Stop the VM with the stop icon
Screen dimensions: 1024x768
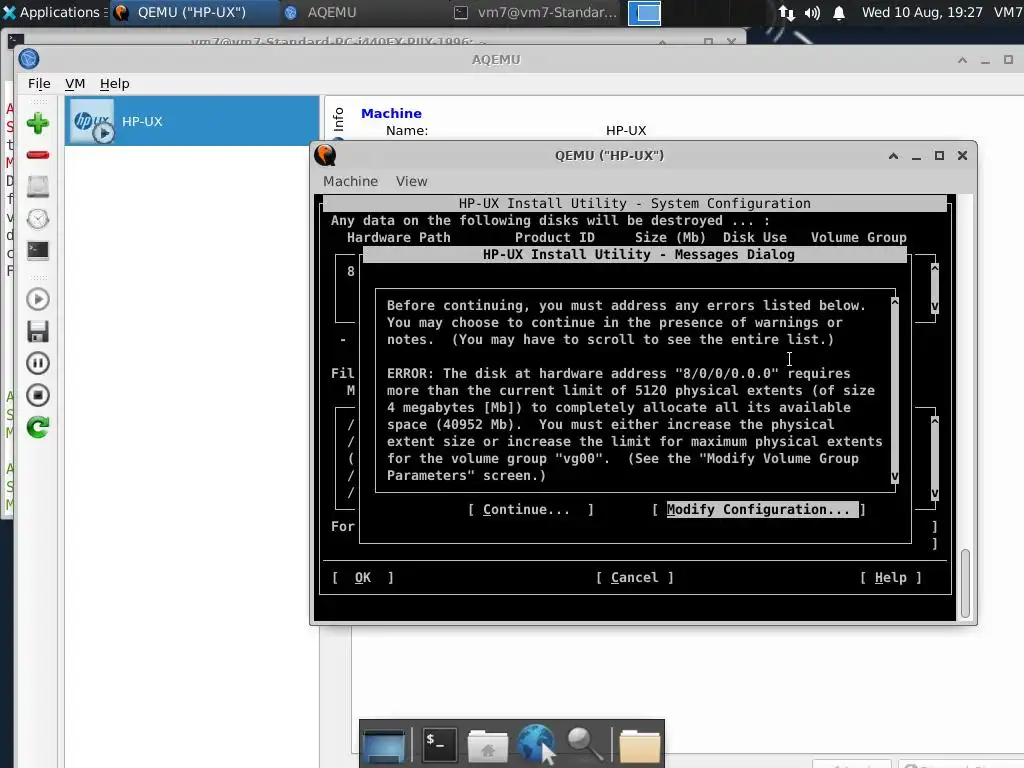click(38, 395)
